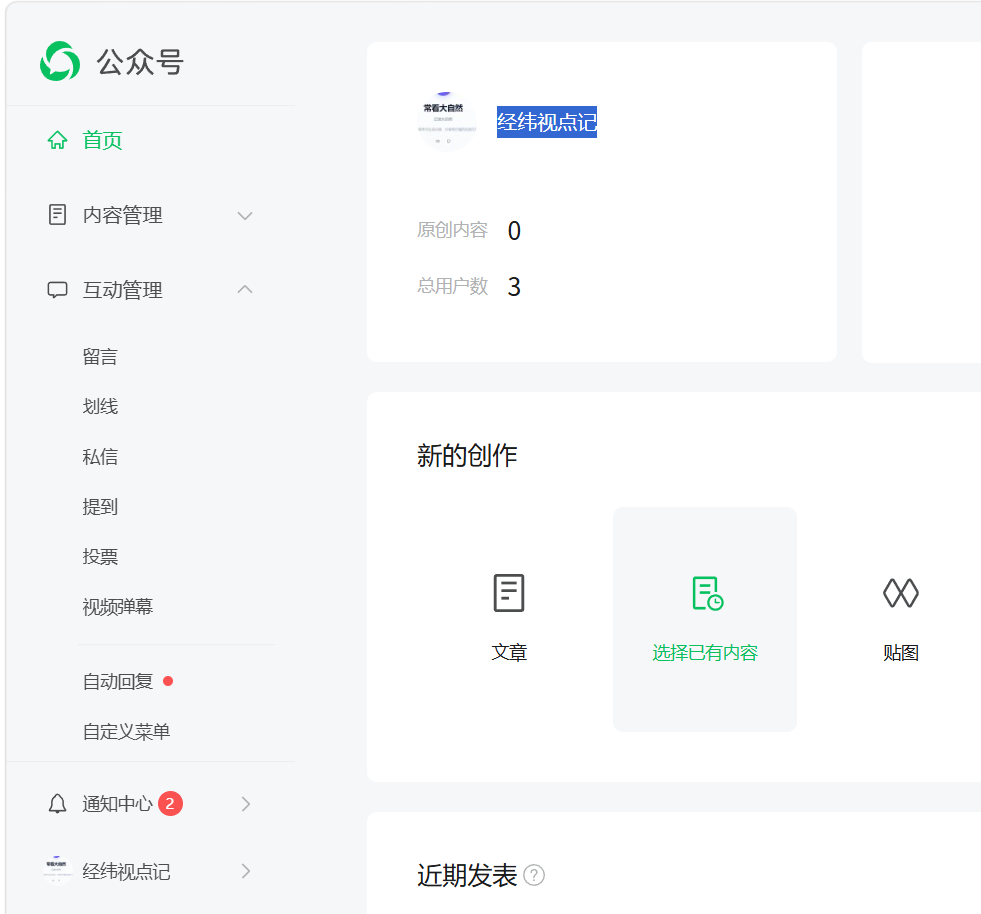Open the 留言 menu item
This screenshot has width=981, height=914.
(100, 357)
